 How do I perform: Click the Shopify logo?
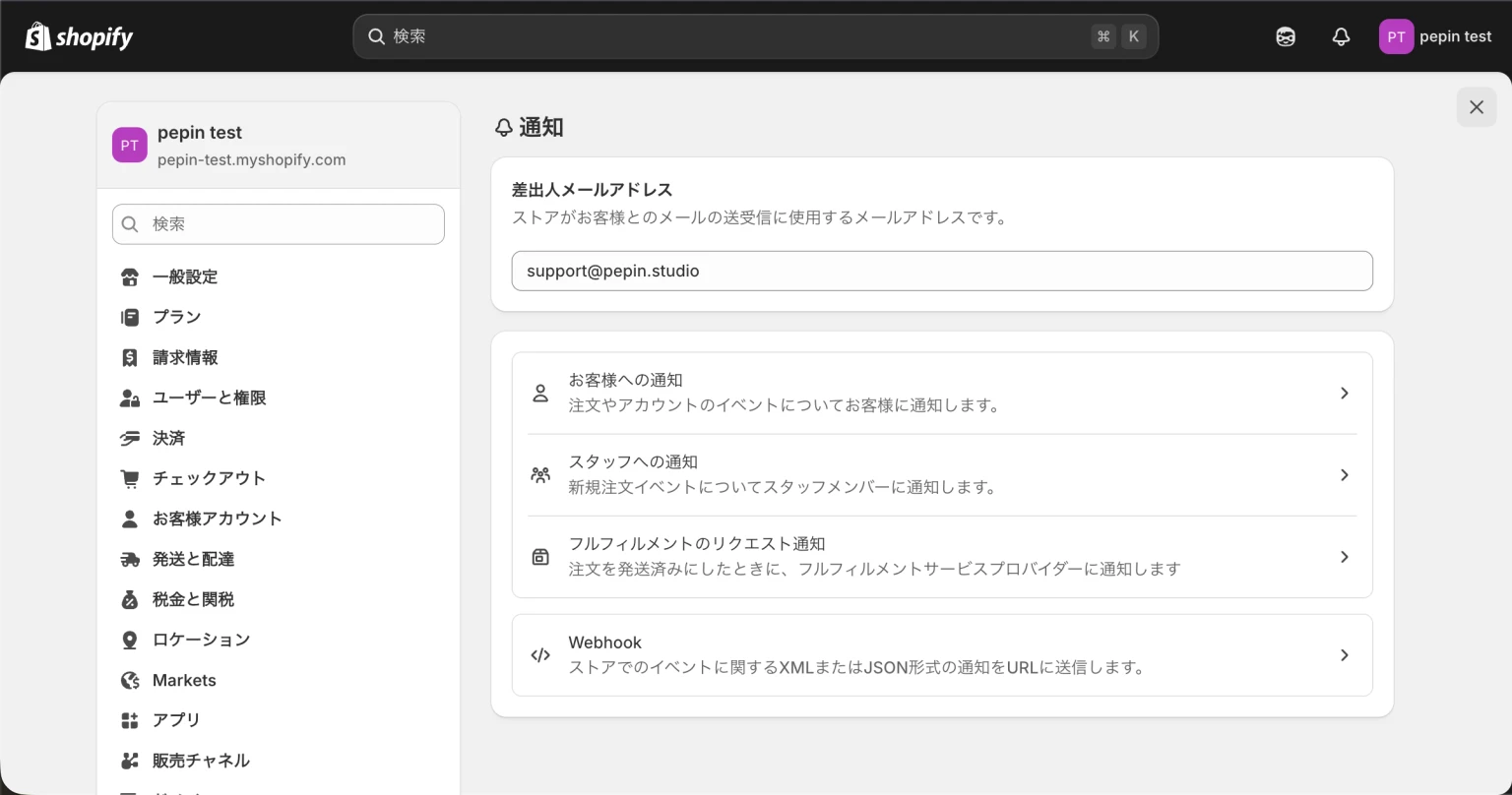point(79,35)
